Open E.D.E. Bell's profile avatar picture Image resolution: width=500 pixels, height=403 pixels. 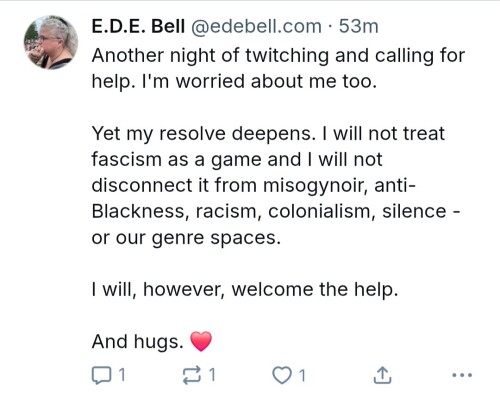pos(51,42)
